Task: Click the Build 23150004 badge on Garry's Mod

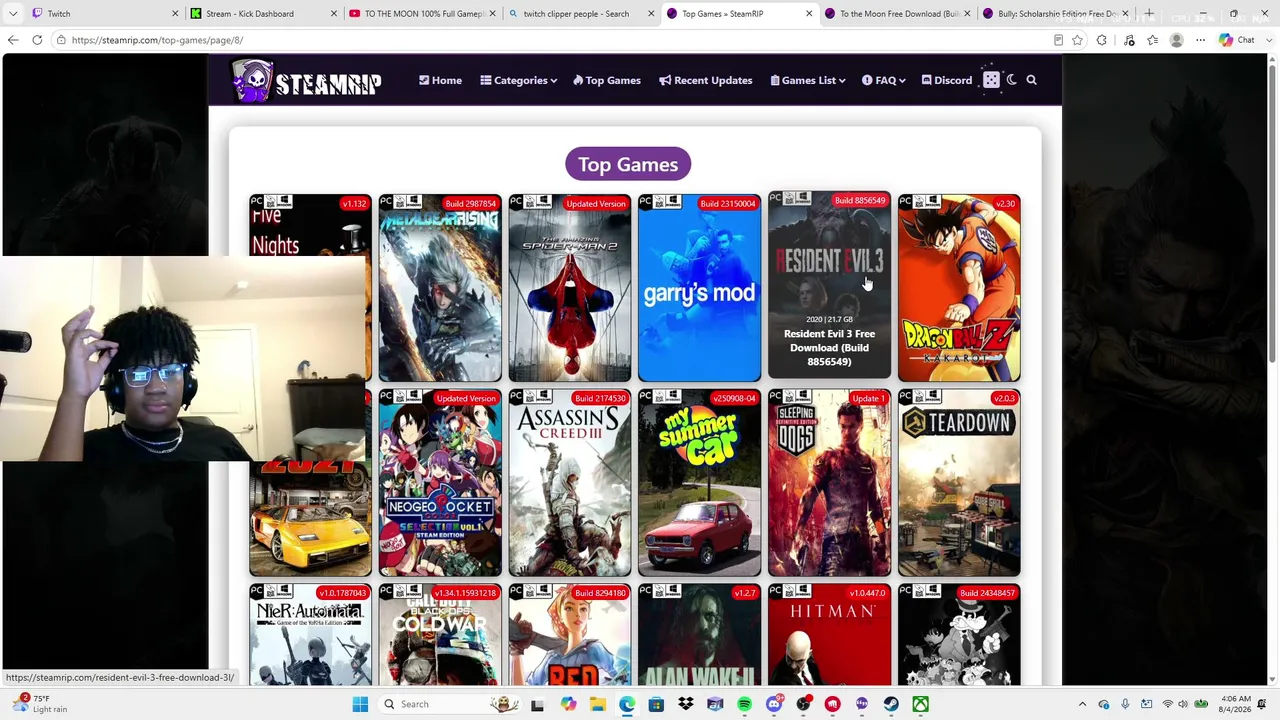Action: 727,204
